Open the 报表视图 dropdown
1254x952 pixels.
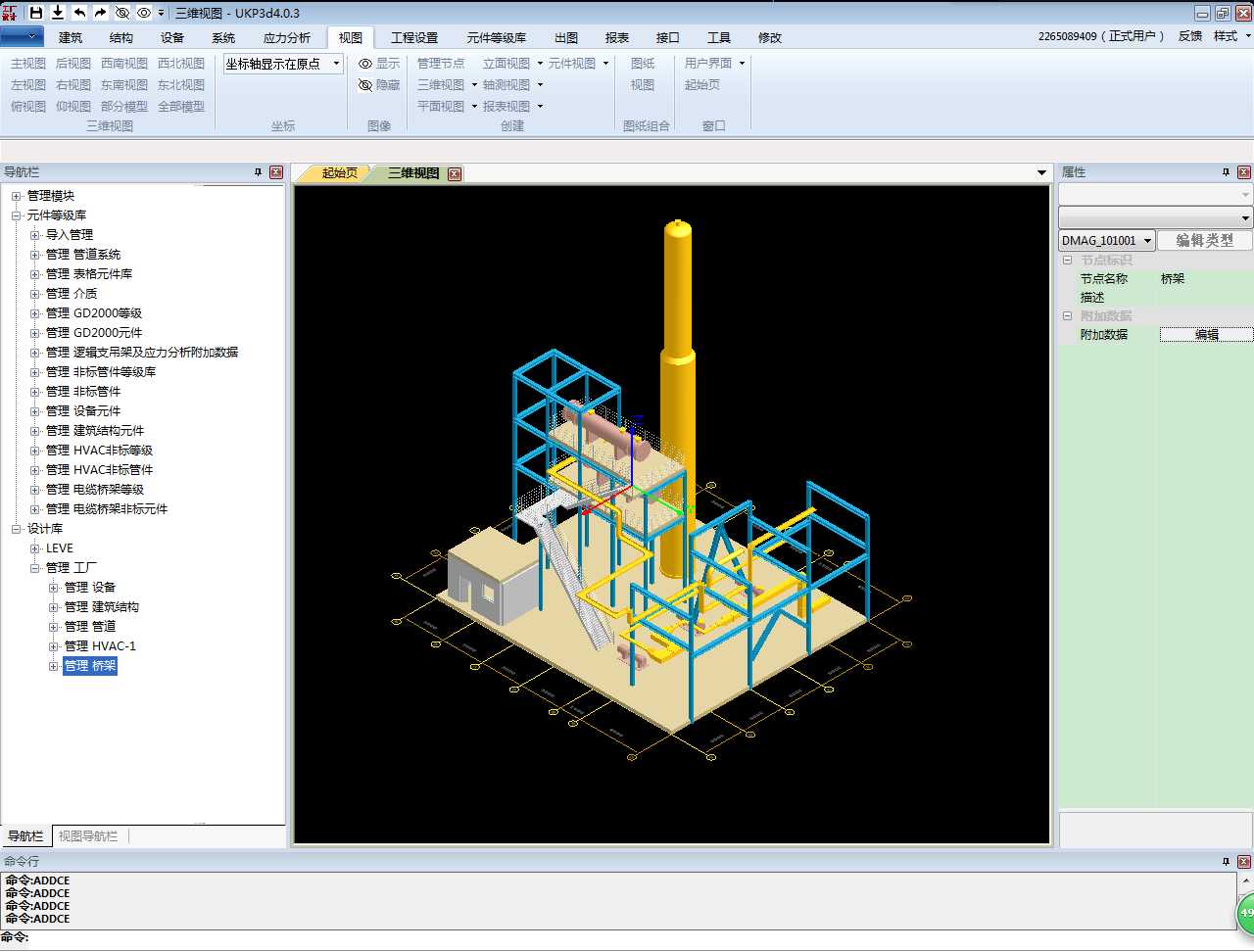[x=512, y=107]
